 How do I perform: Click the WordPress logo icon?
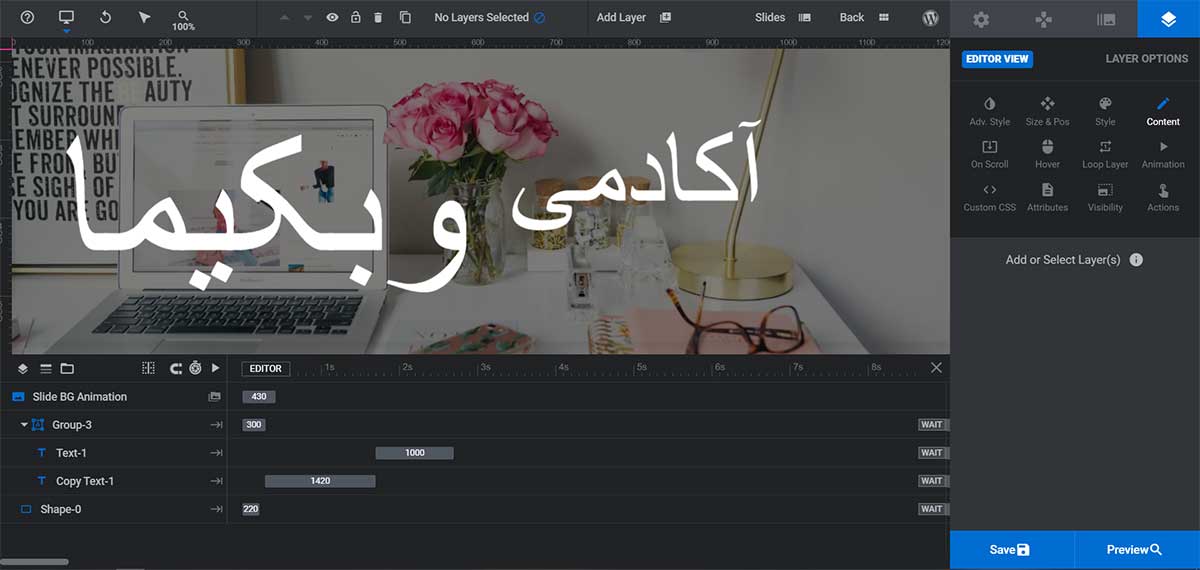click(x=930, y=18)
